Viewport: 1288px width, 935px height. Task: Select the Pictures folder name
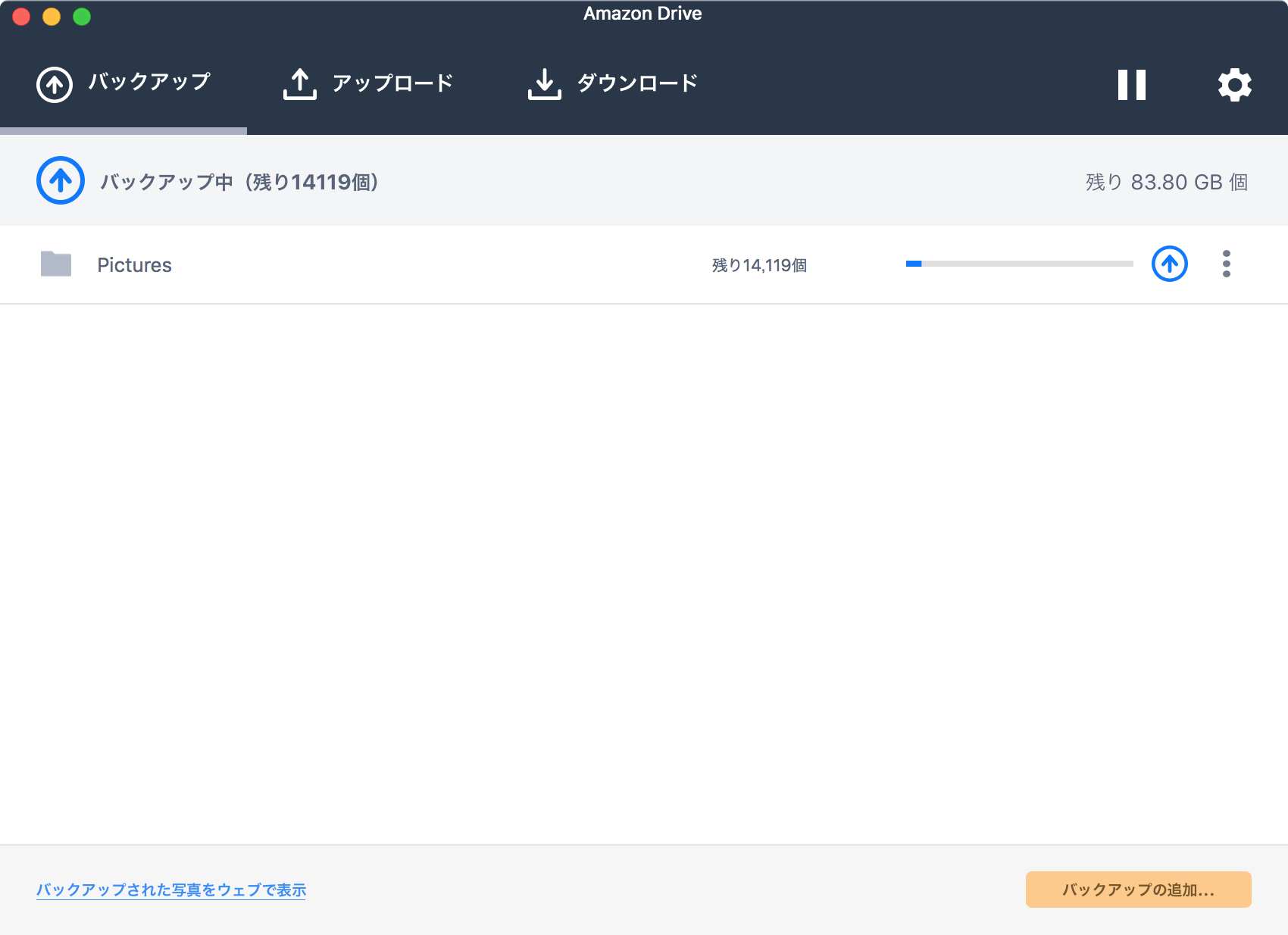[x=135, y=265]
